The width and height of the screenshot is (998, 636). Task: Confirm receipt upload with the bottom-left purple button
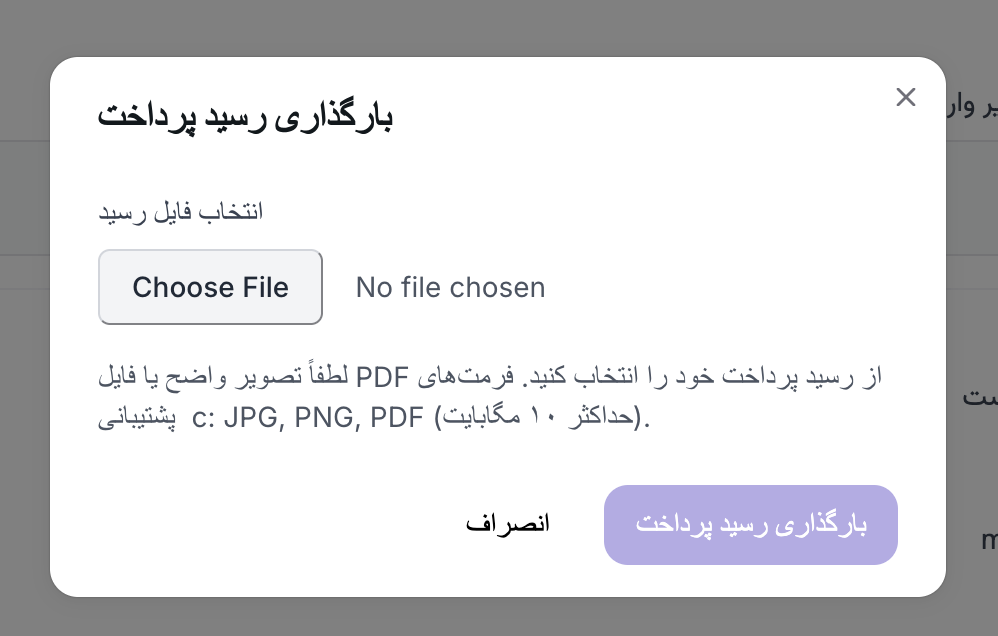751,524
